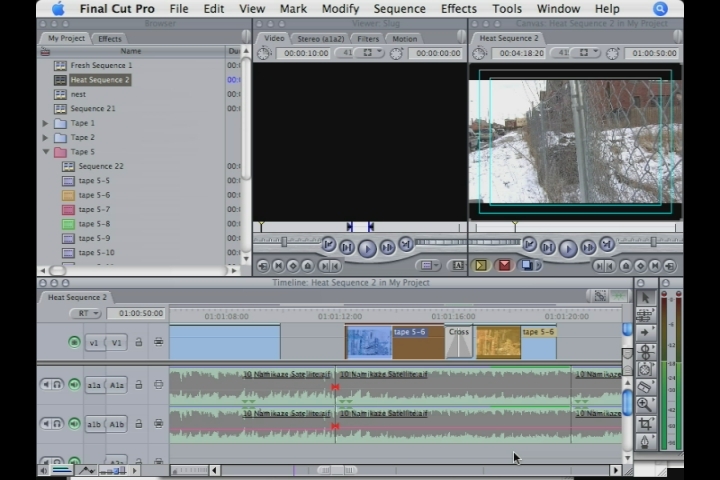The image size is (720, 480).
Task: Click the blue Replace edit button in Canvas
Action: (x=527, y=265)
